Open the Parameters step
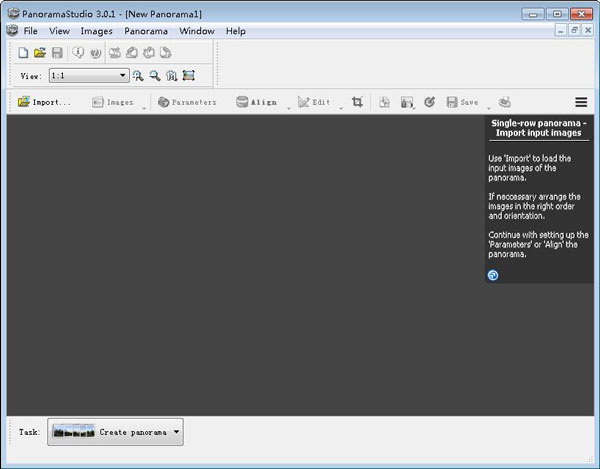 (x=187, y=102)
